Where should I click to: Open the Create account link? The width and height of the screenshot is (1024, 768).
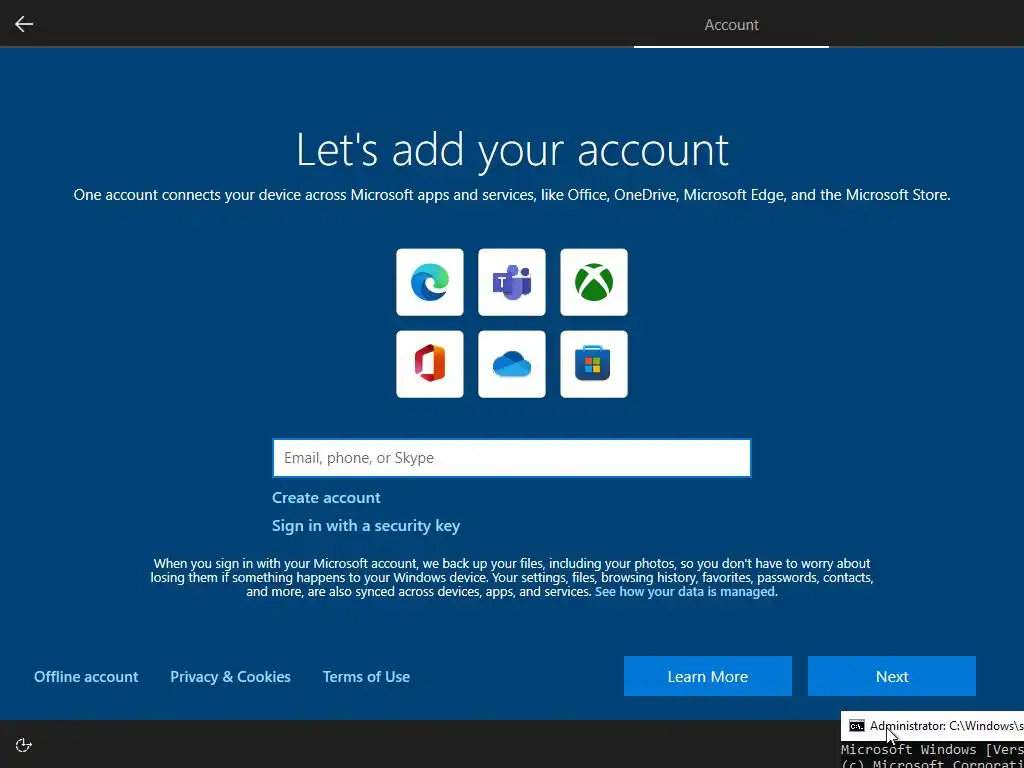(326, 498)
